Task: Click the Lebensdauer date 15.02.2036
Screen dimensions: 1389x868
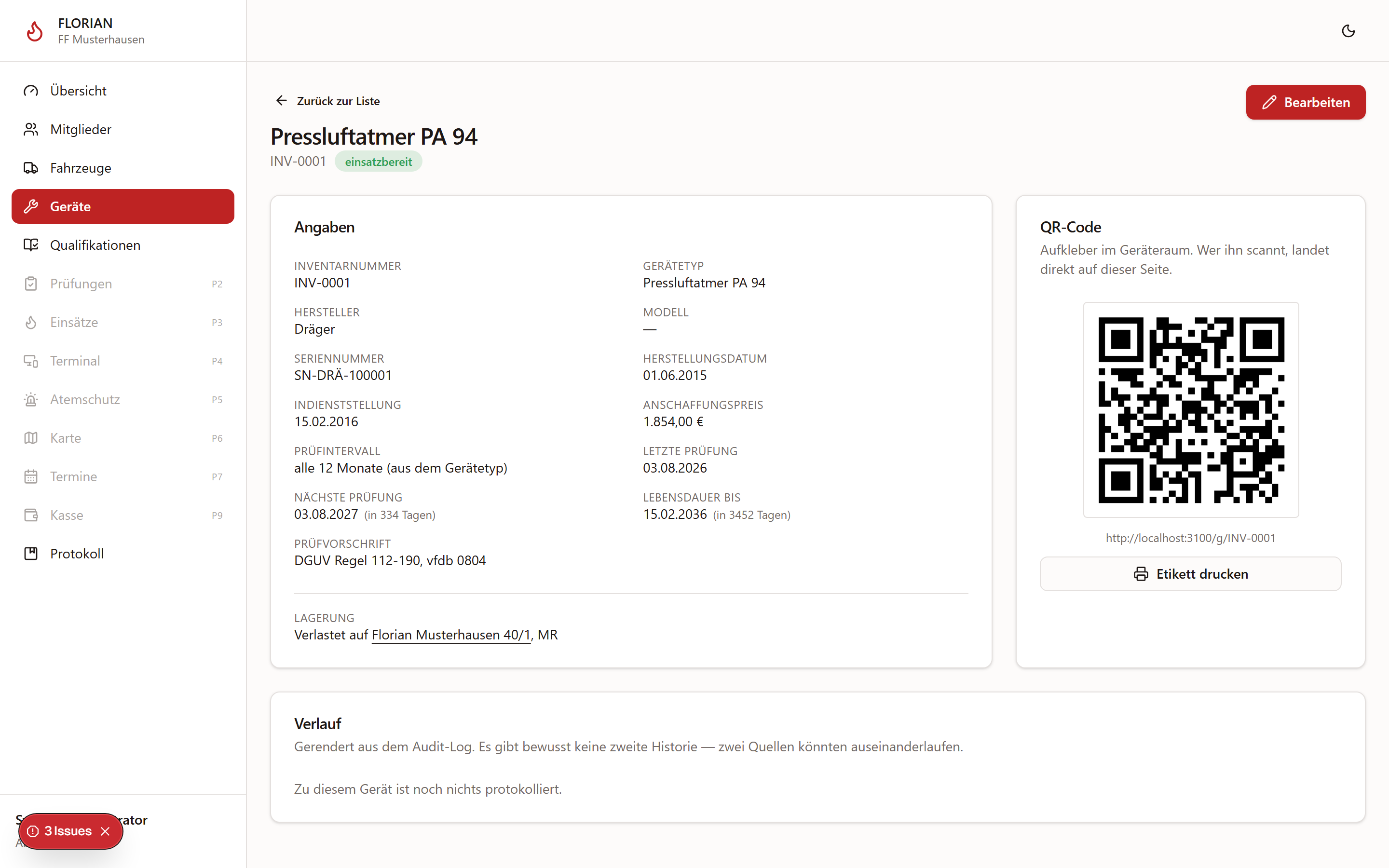Action: pos(675,515)
